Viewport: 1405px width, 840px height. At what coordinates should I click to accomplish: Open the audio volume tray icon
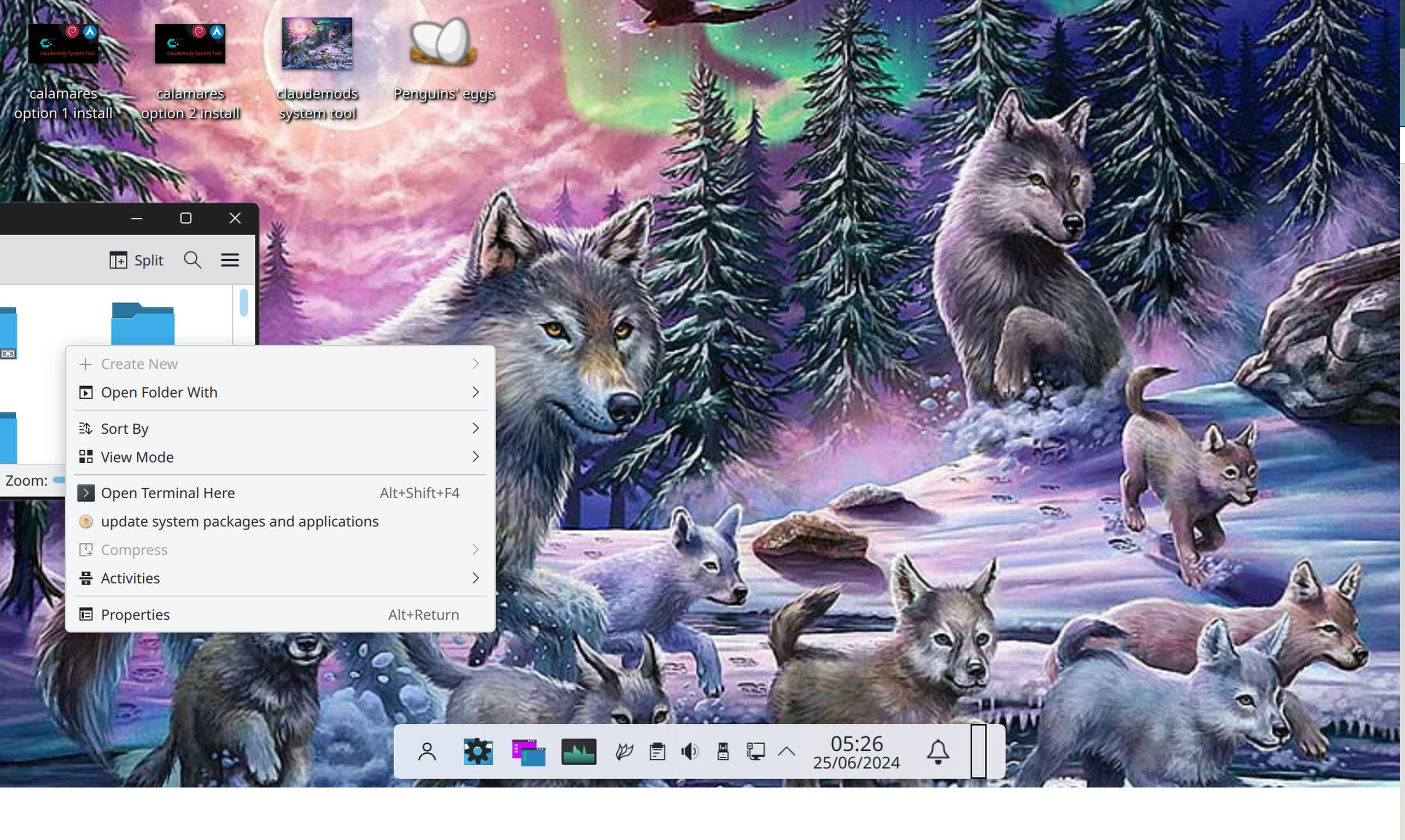point(690,752)
